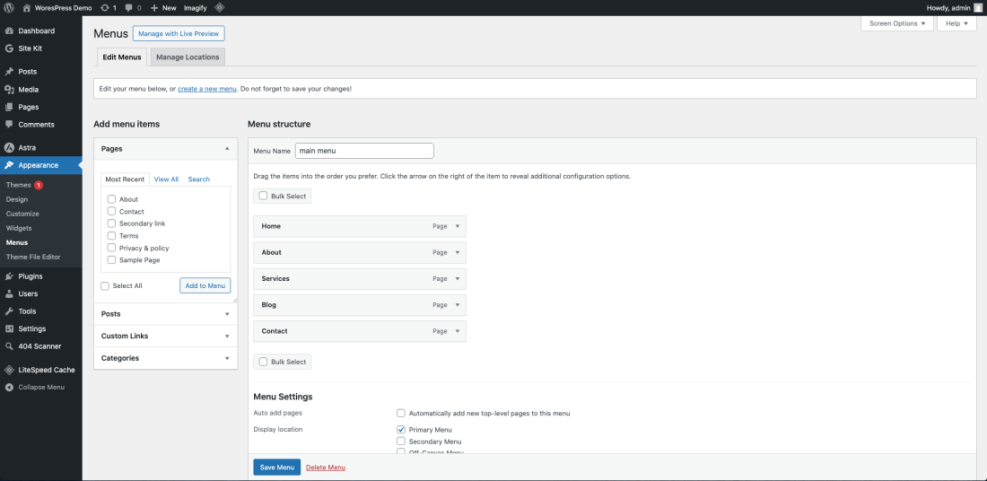Check the Secondary Menu location
Viewport: 987px width, 481px height.
[x=401, y=441]
